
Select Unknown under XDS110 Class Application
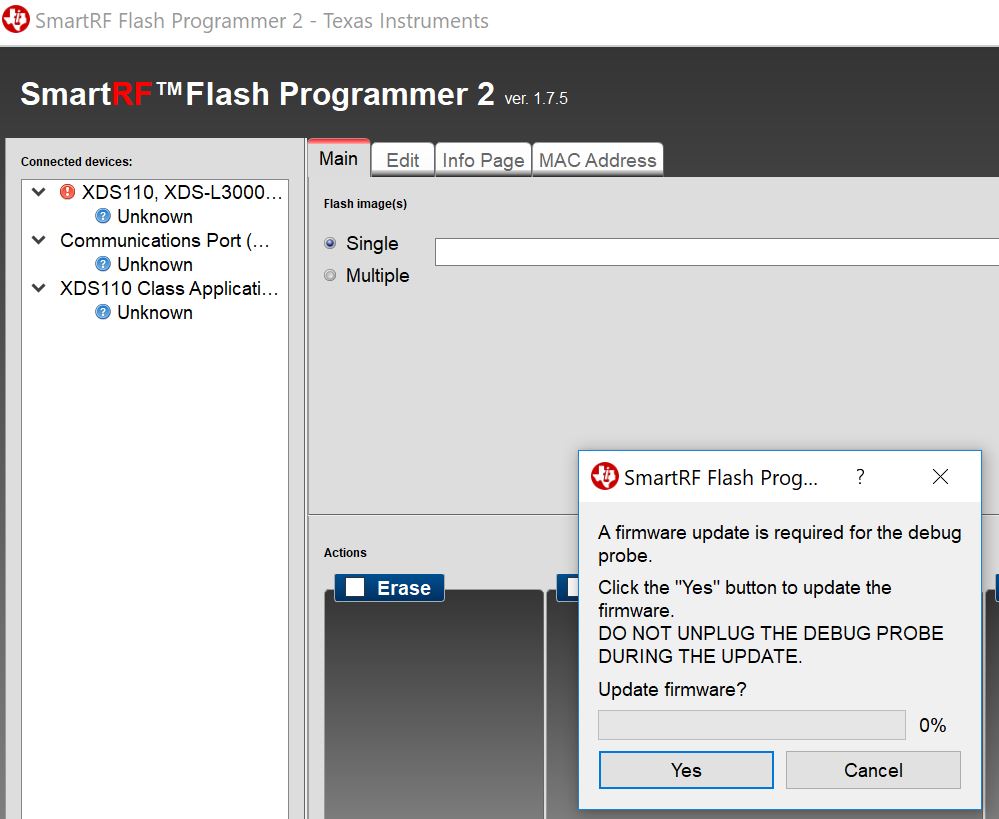[155, 312]
